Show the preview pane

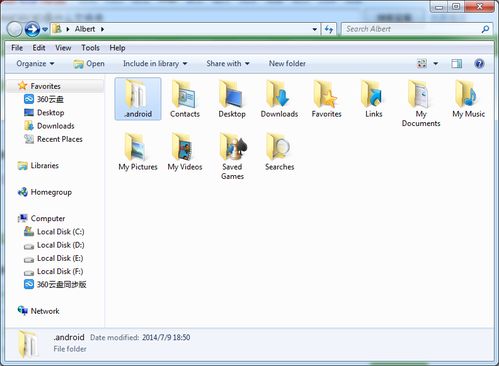click(456, 64)
